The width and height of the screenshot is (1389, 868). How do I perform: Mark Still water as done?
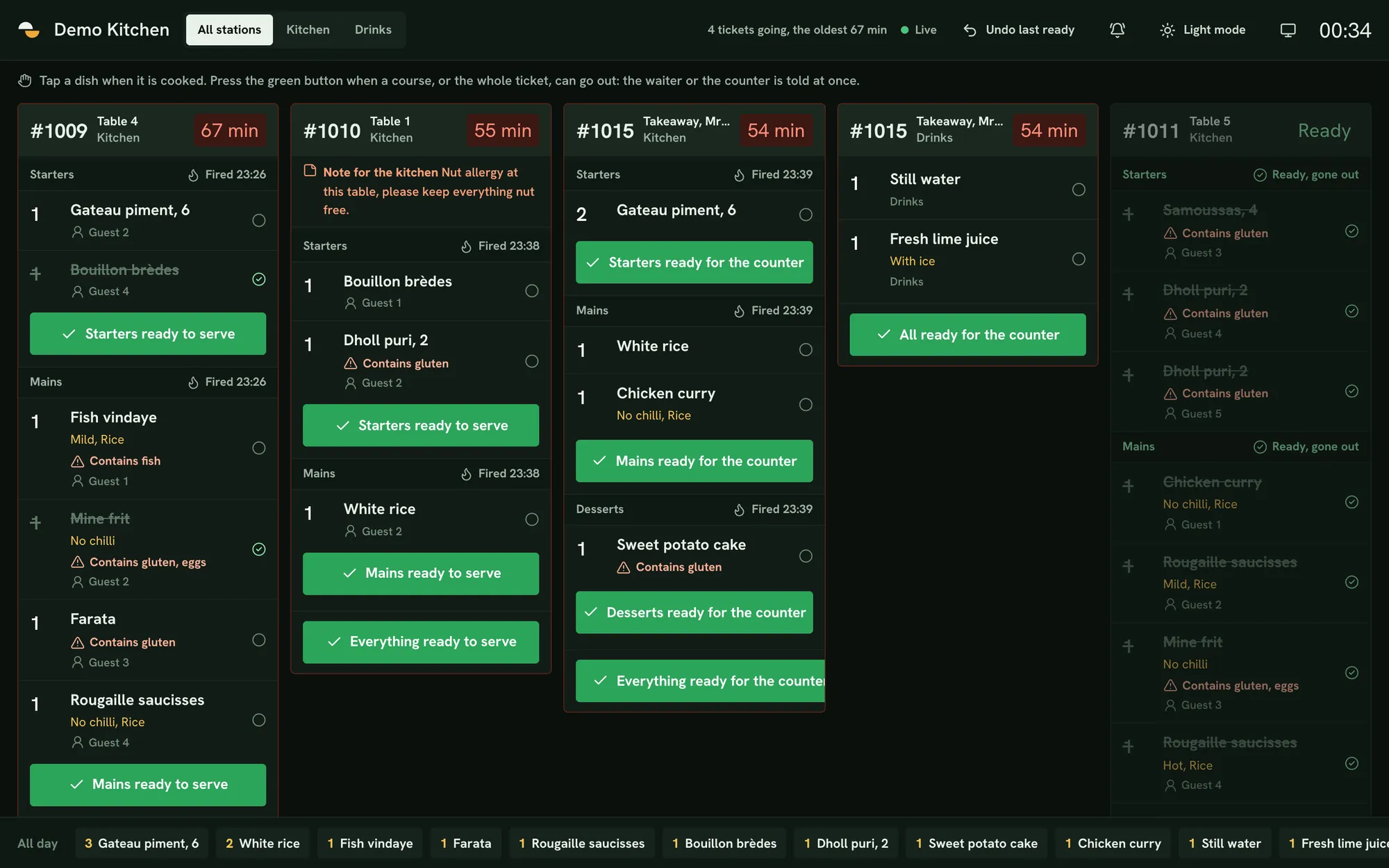tap(1078, 190)
